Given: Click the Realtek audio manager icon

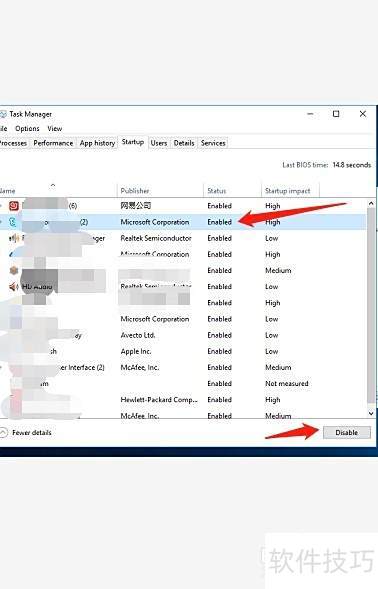Looking at the screenshot, I should pyautogui.click(x=14, y=238).
